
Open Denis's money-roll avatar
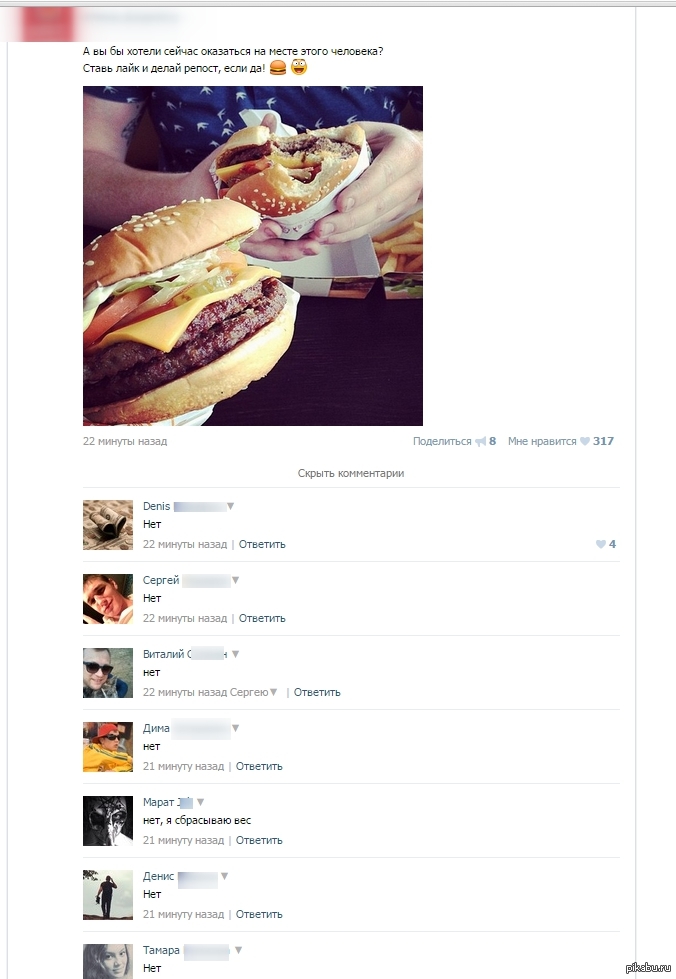click(x=108, y=525)
